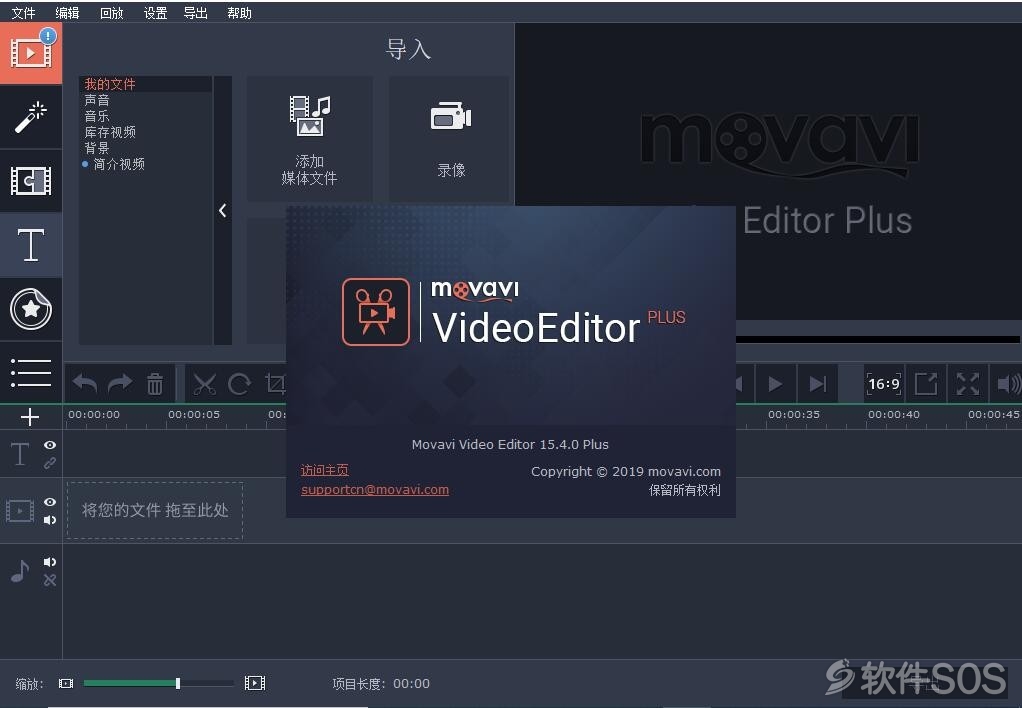Skip to the next frame button
Viewport: 1022px width, 708px height.
click(x=817, y=384)
